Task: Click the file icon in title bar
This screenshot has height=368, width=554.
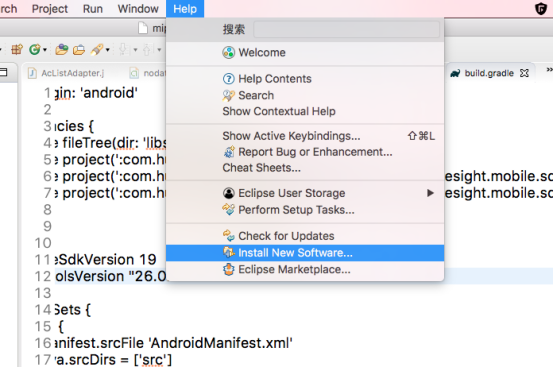Action: (x=143, y=28)
